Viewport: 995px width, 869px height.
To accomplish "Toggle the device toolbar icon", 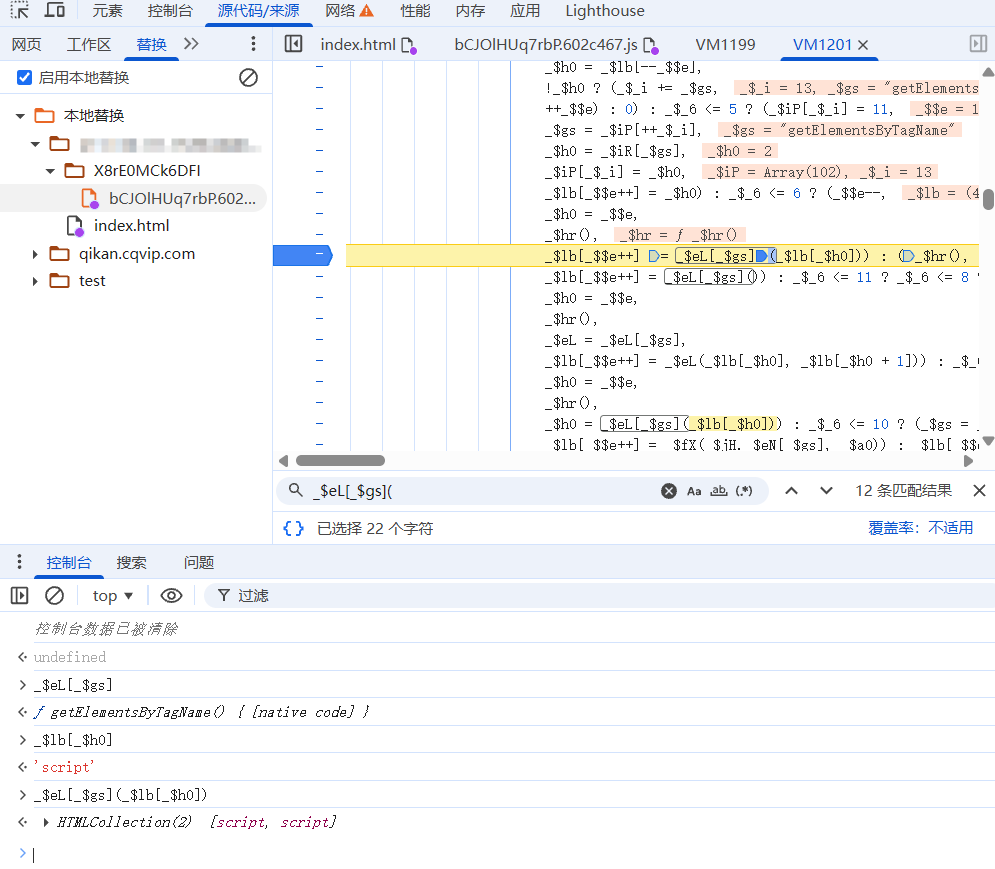I will pyautogui.click(x=55, y=11).
